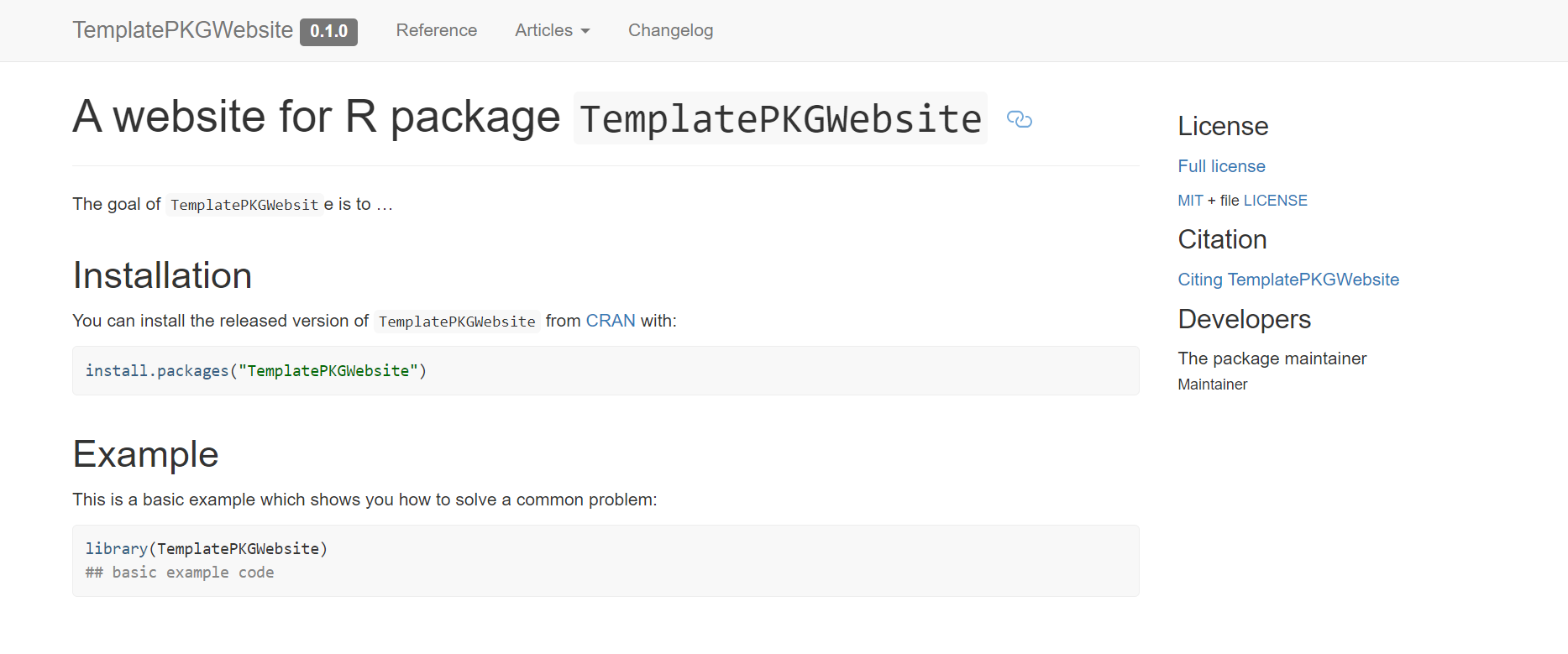Viewport: 1568px width, 654px height.
Task: Click the library(TemplatePKGWebsite) code line
Action: pos(207,549)
